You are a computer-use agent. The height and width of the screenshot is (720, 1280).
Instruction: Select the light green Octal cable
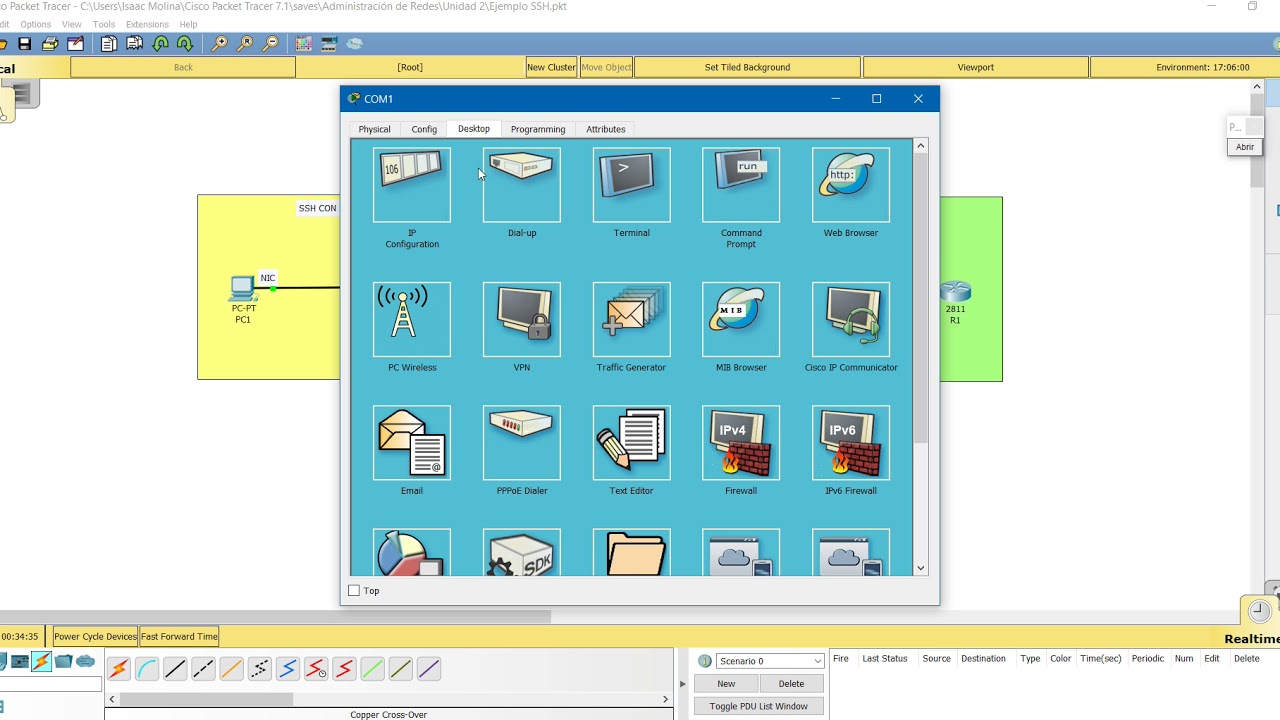click(x=372, y=669)
